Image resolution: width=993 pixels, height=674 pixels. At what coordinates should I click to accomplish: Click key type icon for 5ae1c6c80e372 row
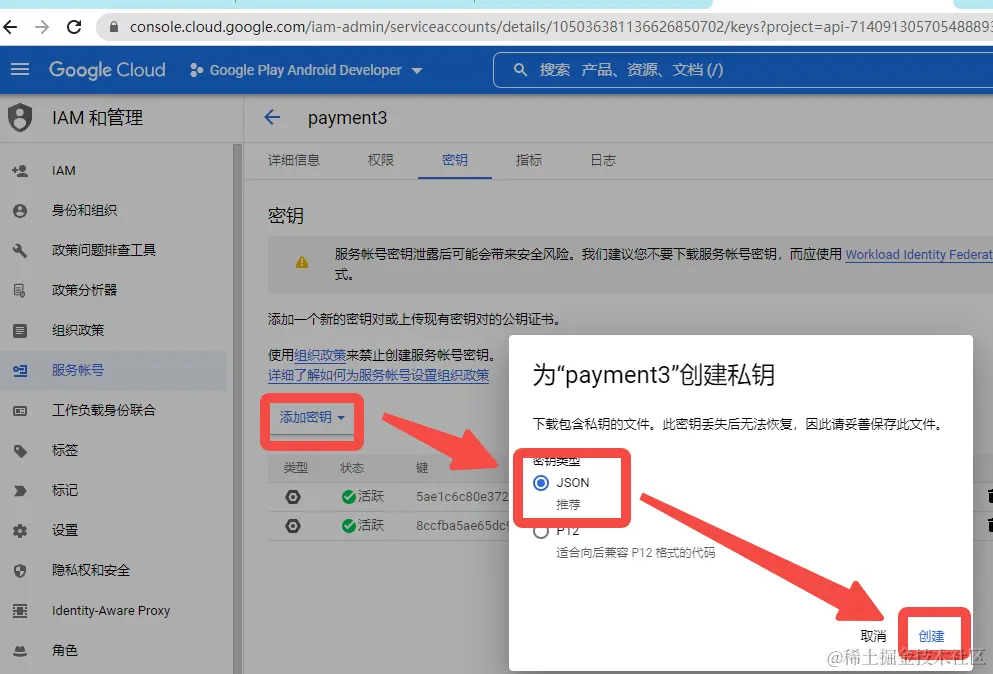click(293, 497)
